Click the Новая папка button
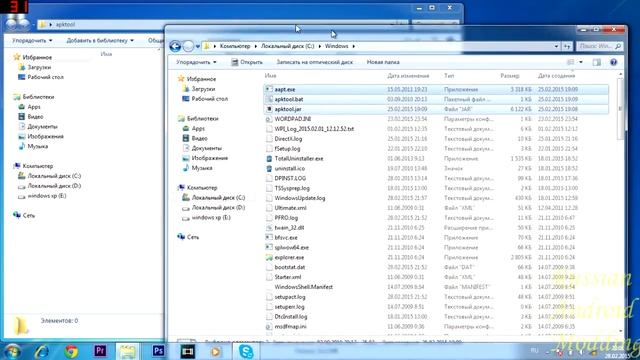Image resolution: width=640 pixels, height=360 pixels. point(383,62)
